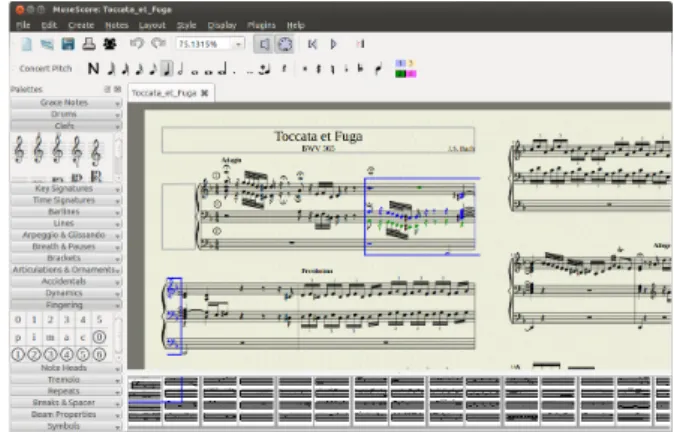Collapse the Clefs palette
Screen dimensions: 674x432
66,126
